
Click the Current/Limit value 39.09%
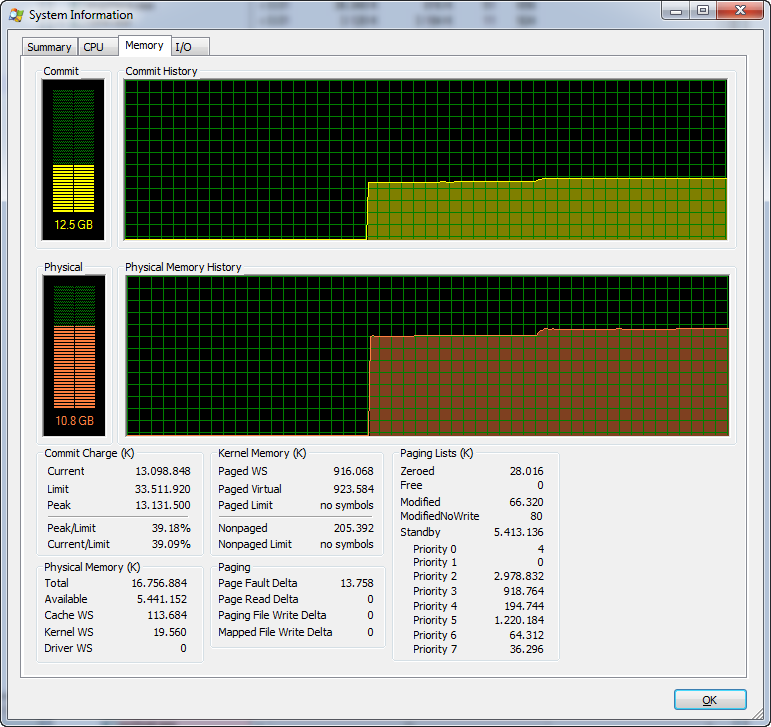[171, 544]
